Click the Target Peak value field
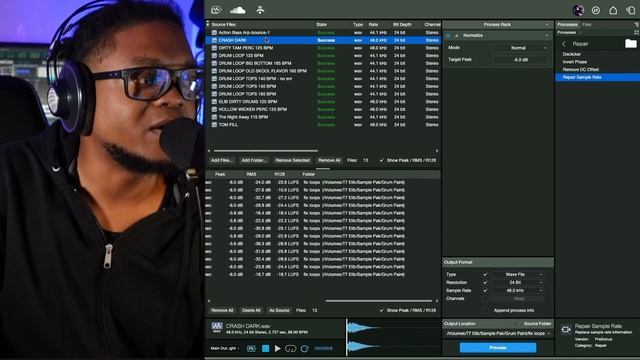The height and width of the screenshot is (360, 640). click(520, 60)
